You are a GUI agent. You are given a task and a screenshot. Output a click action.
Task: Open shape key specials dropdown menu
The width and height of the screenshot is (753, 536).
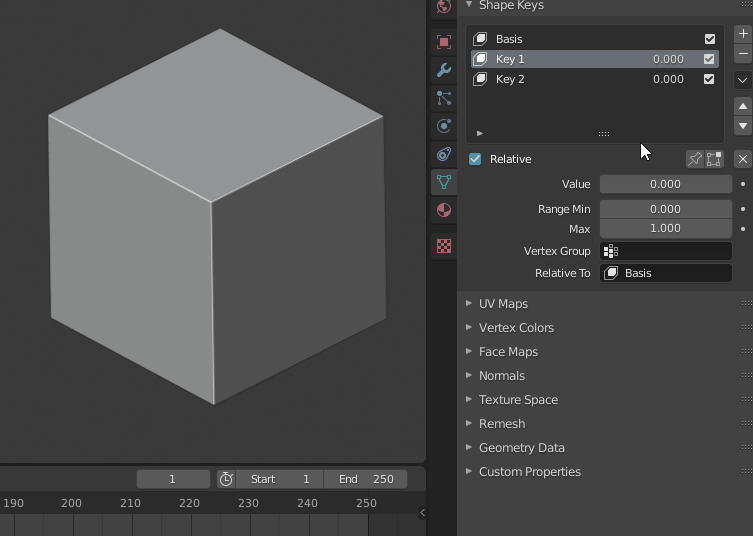point(743,80)
